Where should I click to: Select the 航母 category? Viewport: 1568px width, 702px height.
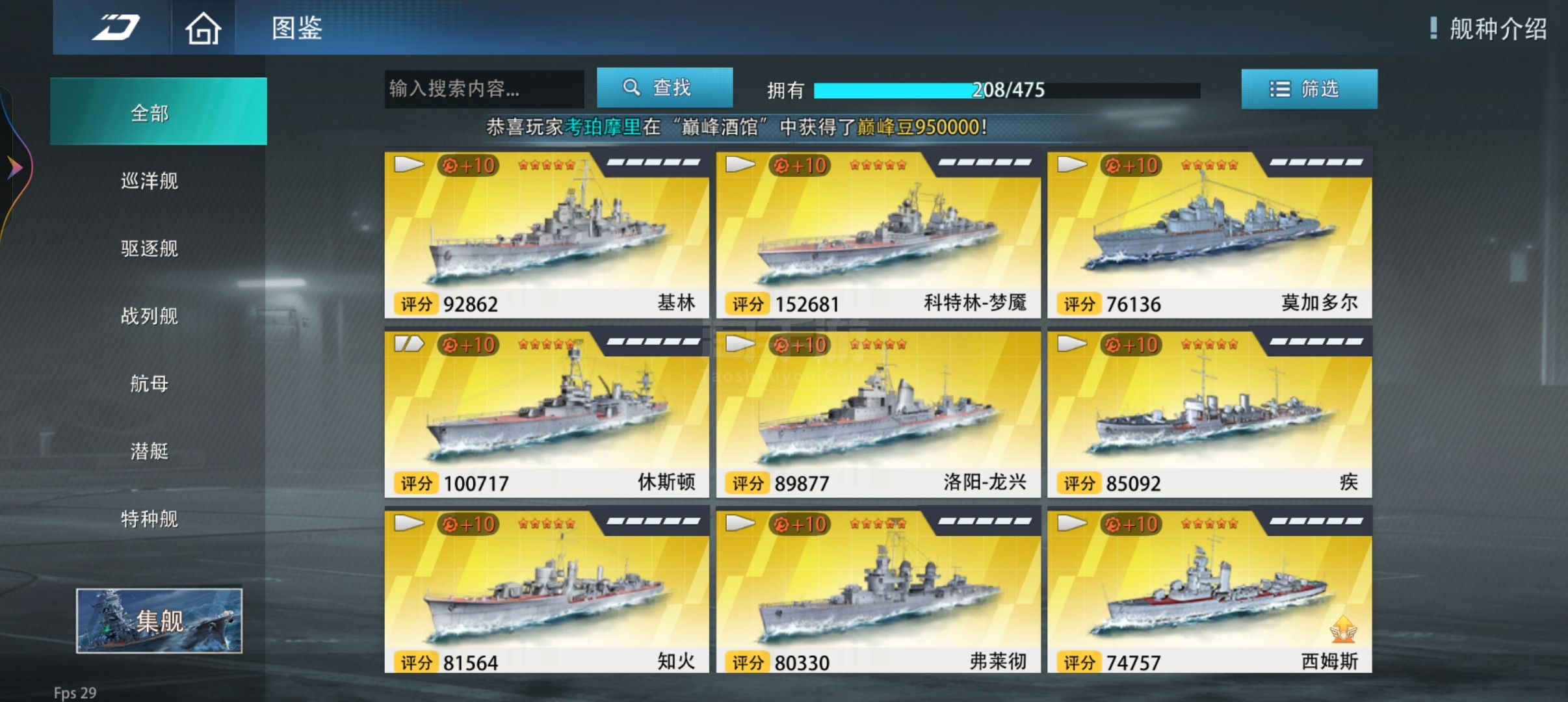click(x=150, y=383)
